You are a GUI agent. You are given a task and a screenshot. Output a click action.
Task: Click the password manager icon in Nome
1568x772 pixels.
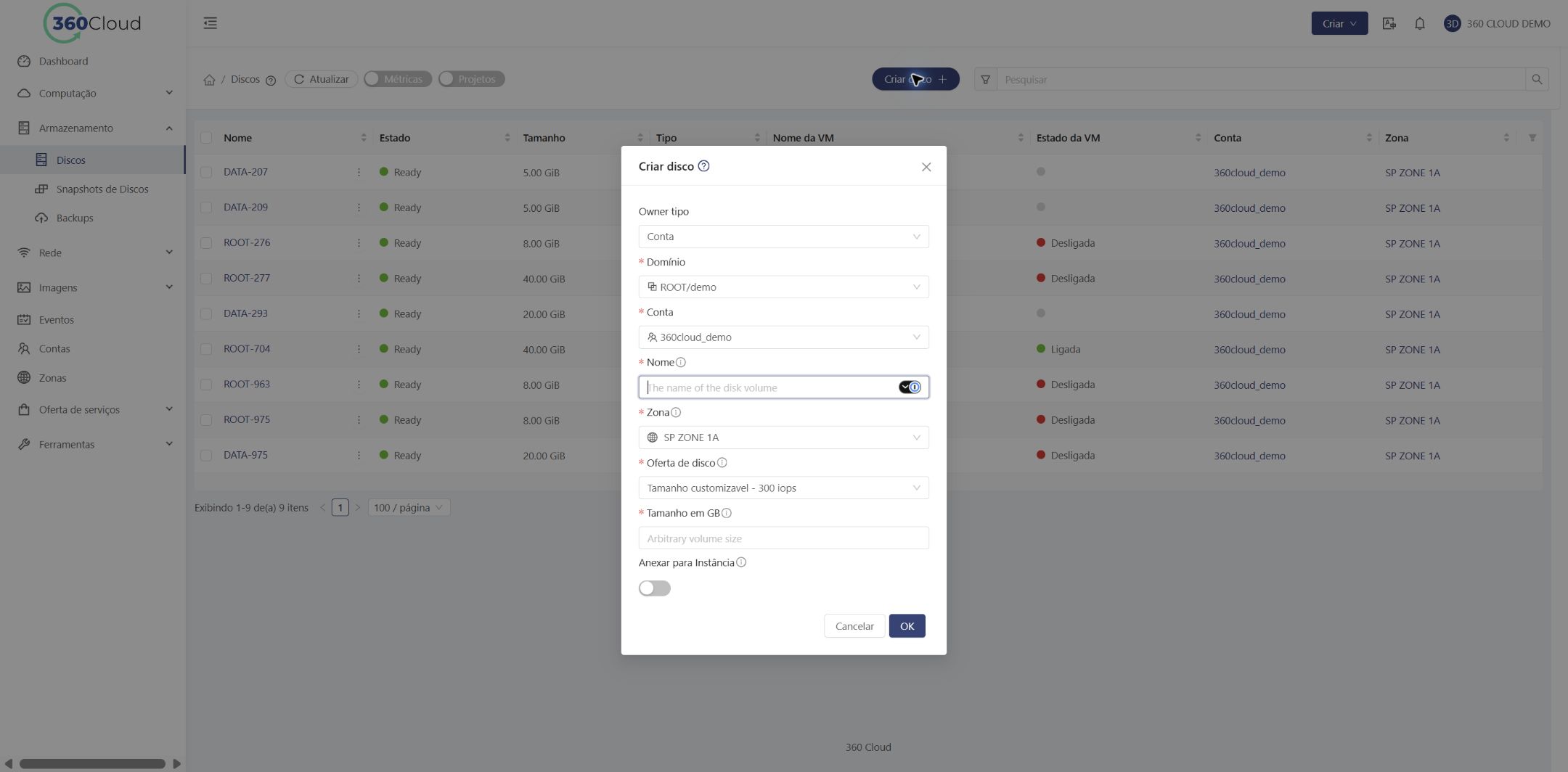coord(910,387)
